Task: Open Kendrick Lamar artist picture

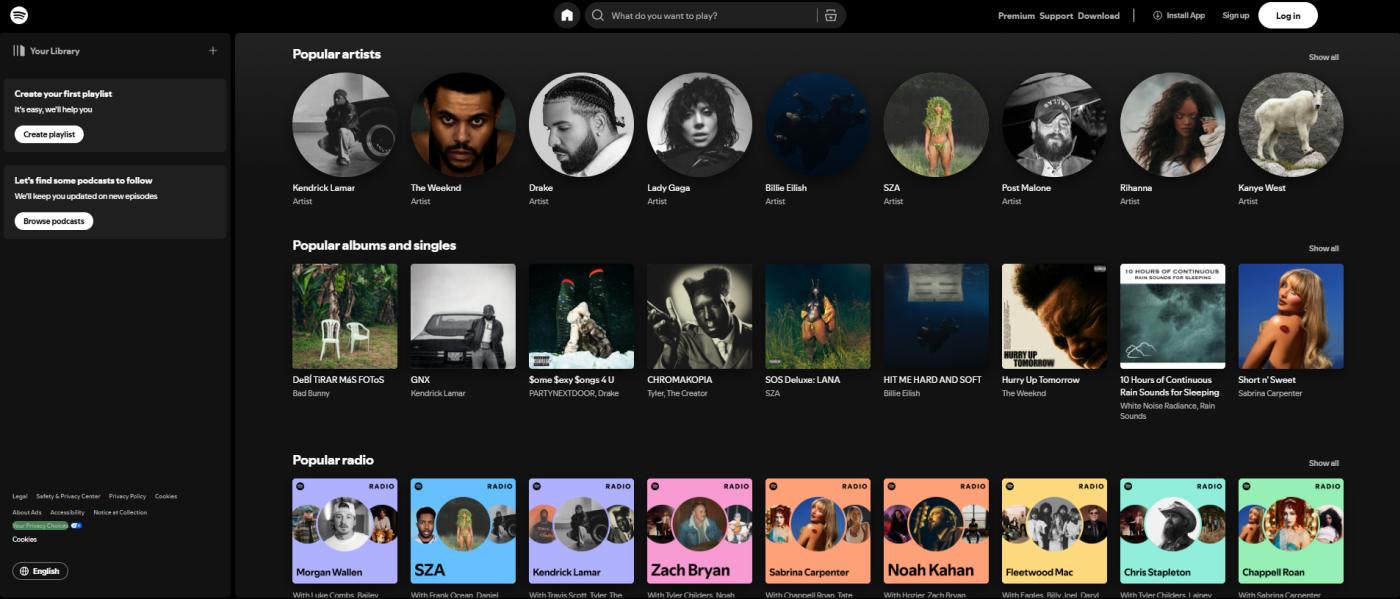Action: (x=344, y=124)
